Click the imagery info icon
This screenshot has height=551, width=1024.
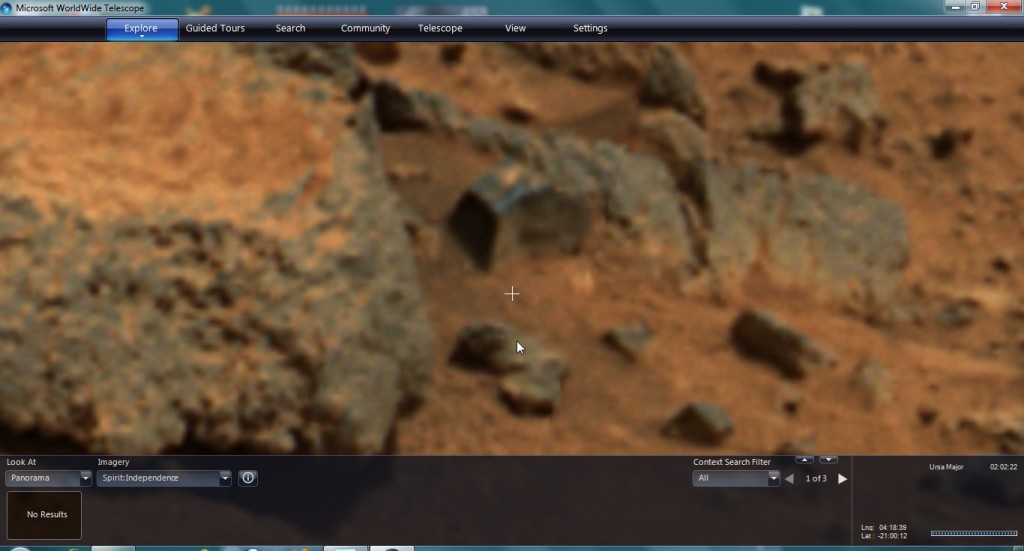(x=248, y=479)
